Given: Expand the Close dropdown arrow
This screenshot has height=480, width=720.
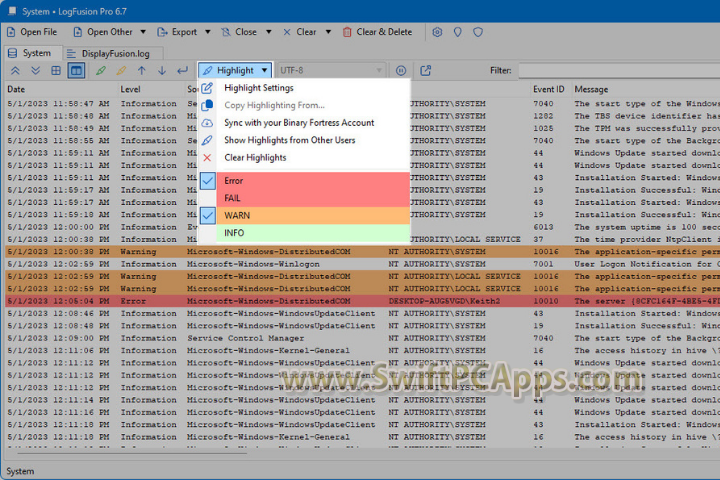Looking at the screenshot, I should (x=269, y=32).
